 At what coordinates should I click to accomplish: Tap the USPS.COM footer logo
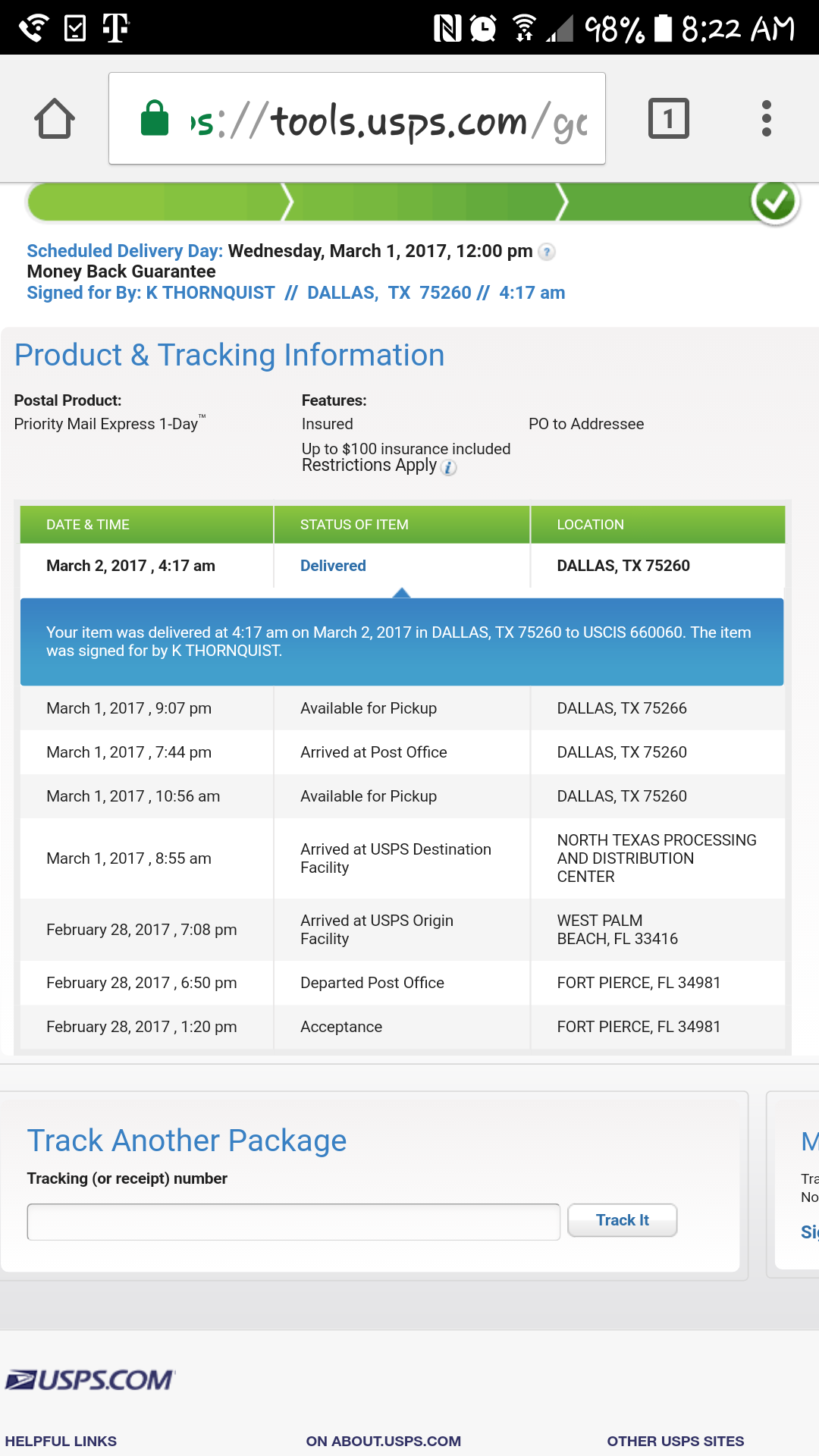point(90,1379)
